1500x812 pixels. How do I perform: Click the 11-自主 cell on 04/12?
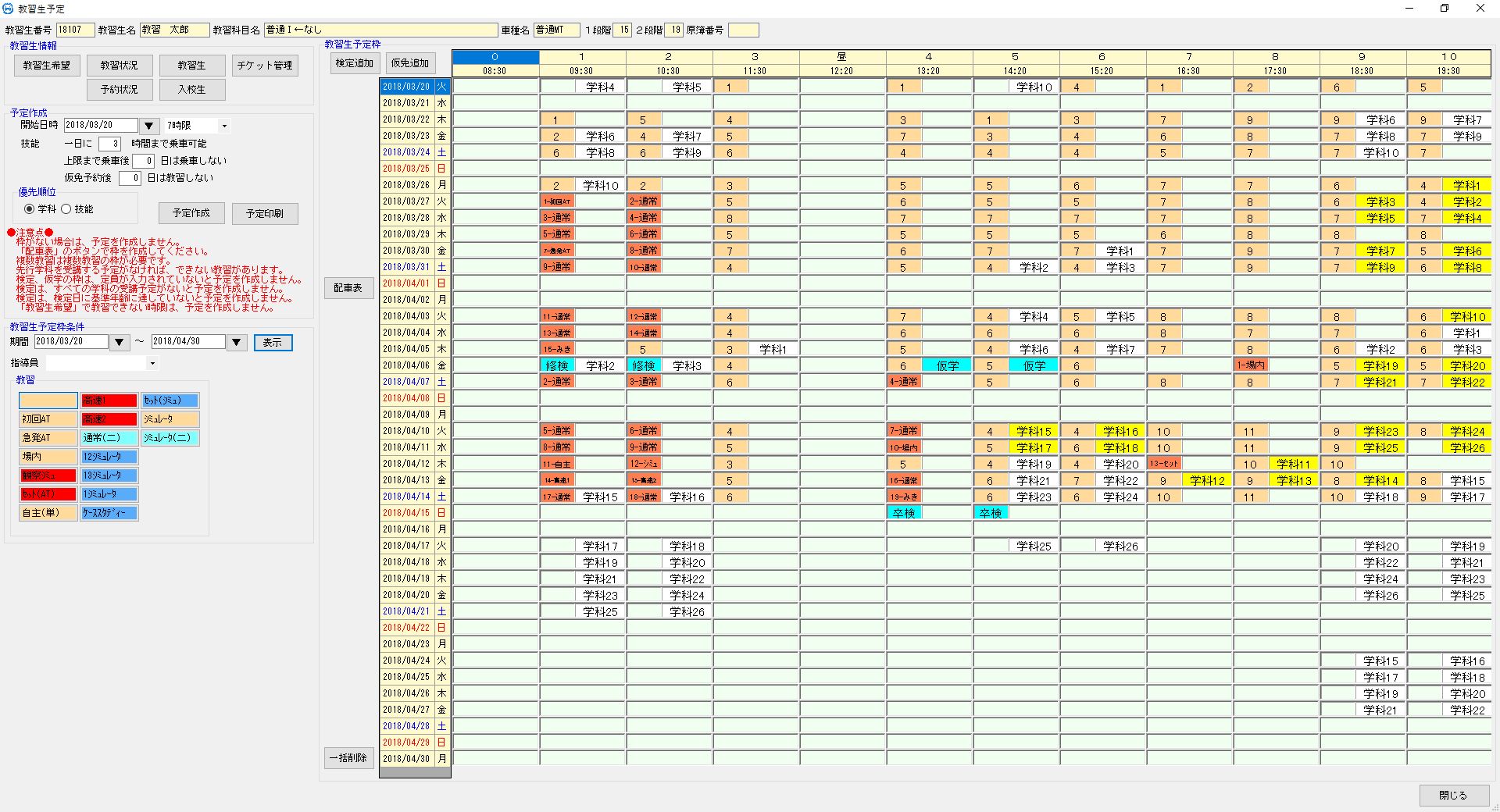tap(557, 464)
